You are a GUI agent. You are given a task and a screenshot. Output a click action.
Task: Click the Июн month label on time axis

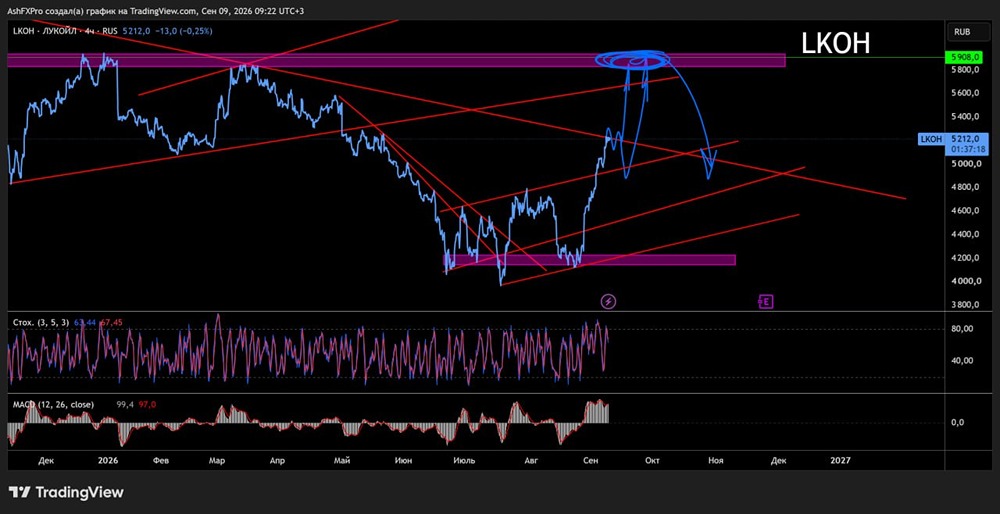click(403, 460)
